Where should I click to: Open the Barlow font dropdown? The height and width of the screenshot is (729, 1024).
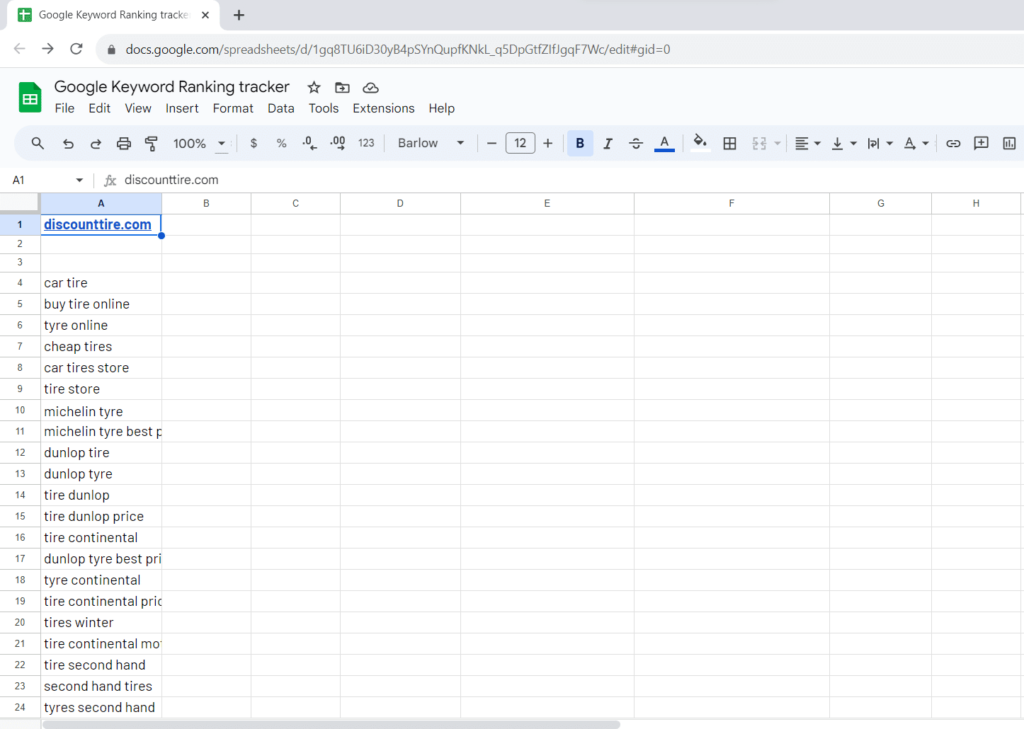tap(430, 143)
